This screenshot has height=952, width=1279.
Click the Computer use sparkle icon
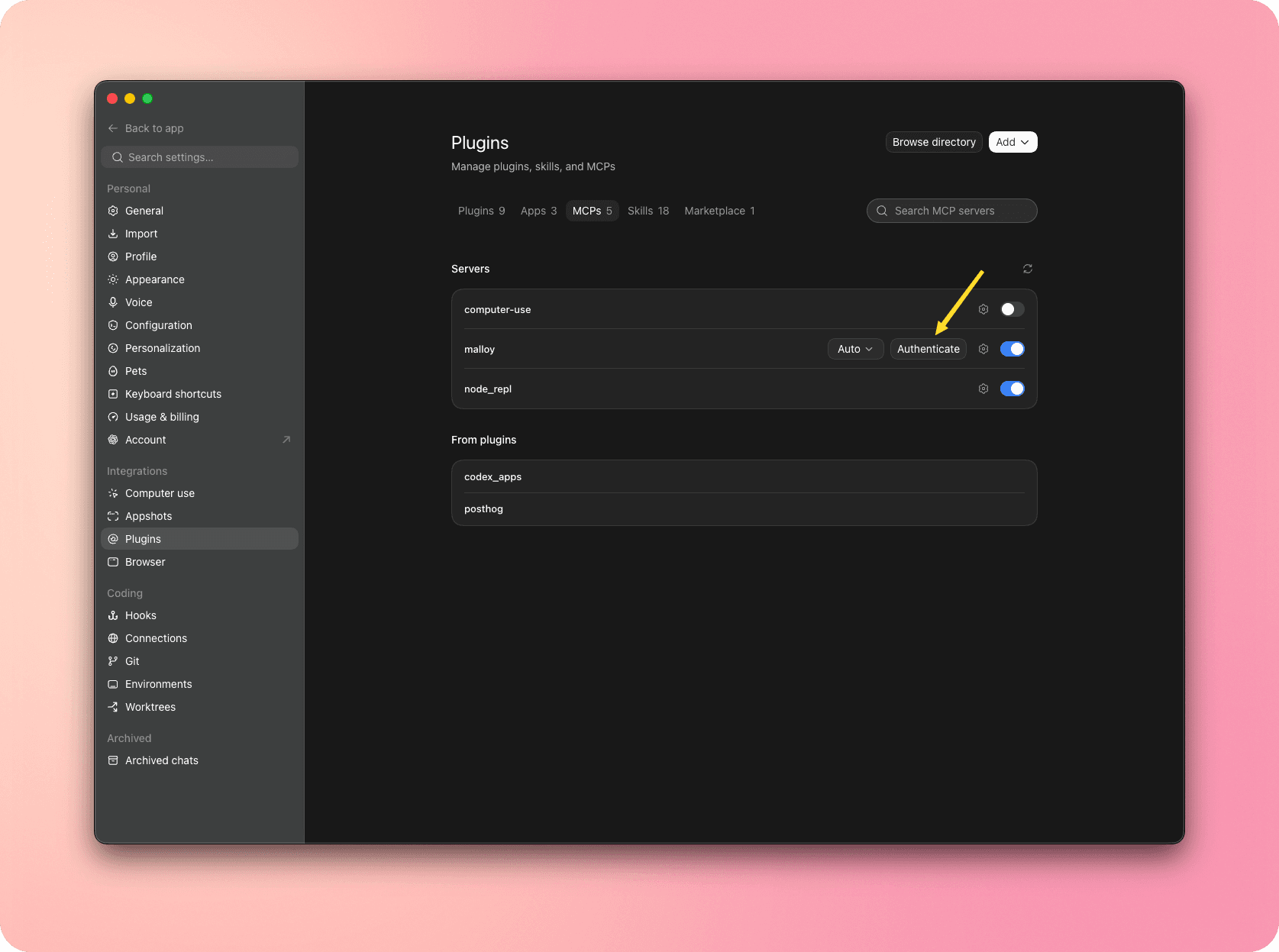pyautogui.click(x=113, y=493)
